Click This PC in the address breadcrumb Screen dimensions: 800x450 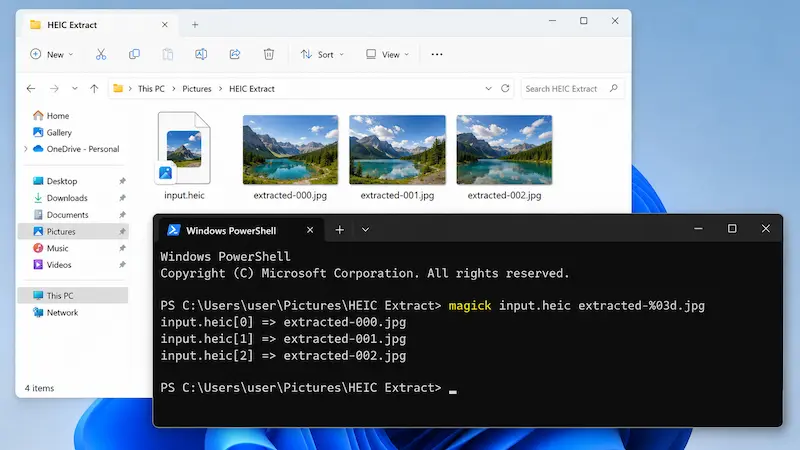click(151, 89)
